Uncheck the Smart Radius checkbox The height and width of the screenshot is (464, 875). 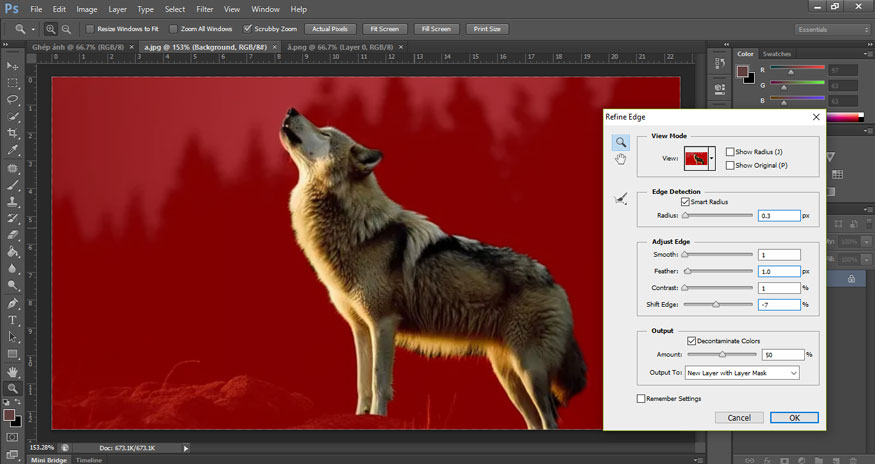pos(685,202)
